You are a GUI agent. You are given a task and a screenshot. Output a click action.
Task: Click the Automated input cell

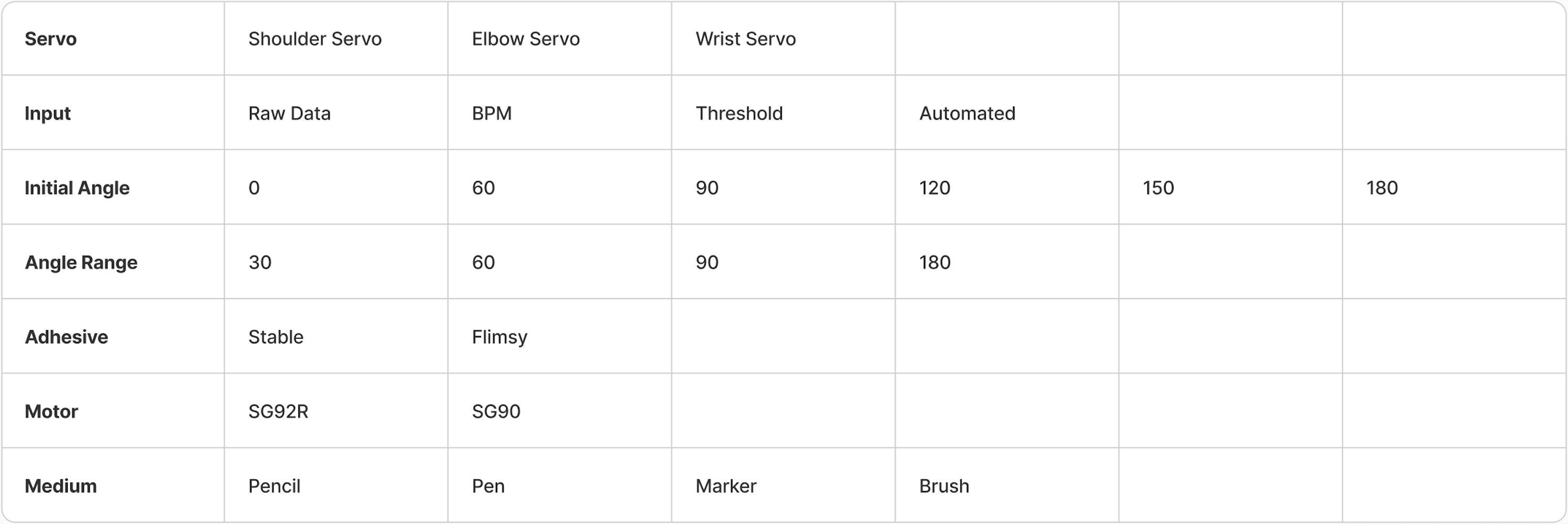point(967,113)
